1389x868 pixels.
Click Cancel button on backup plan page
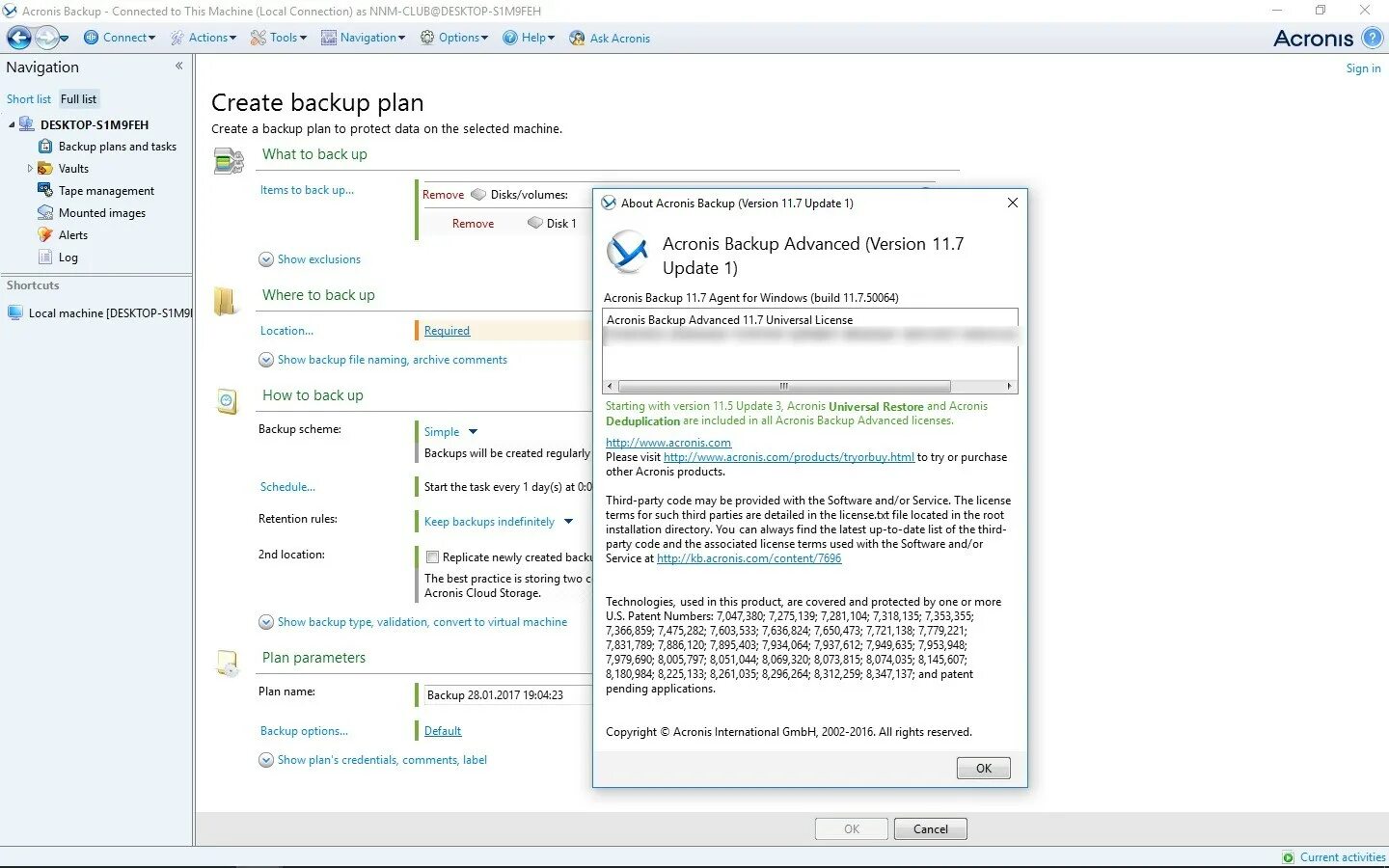(x=931, y=829)
